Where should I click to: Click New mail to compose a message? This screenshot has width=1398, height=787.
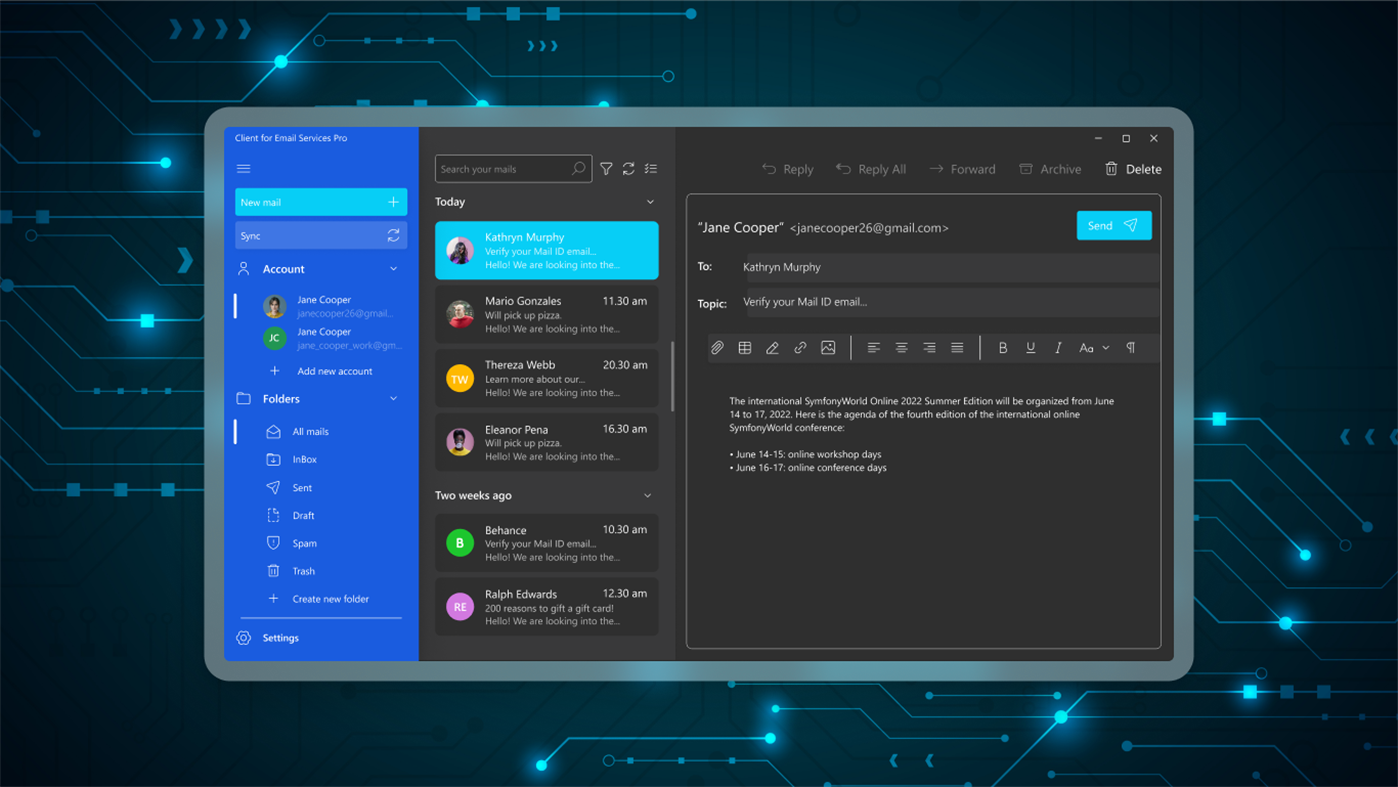[320, 201]
